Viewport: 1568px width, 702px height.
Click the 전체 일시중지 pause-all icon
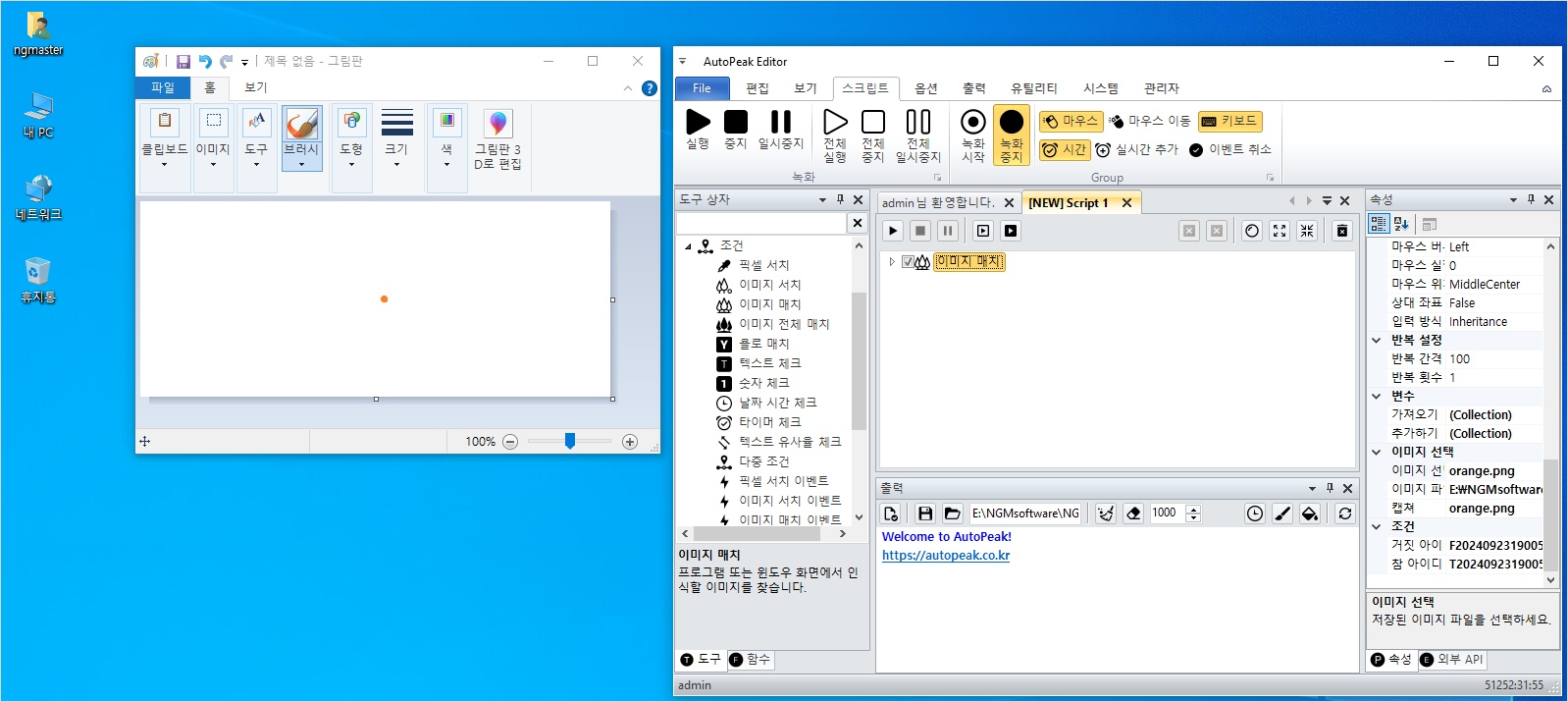(x=918, y=135)
